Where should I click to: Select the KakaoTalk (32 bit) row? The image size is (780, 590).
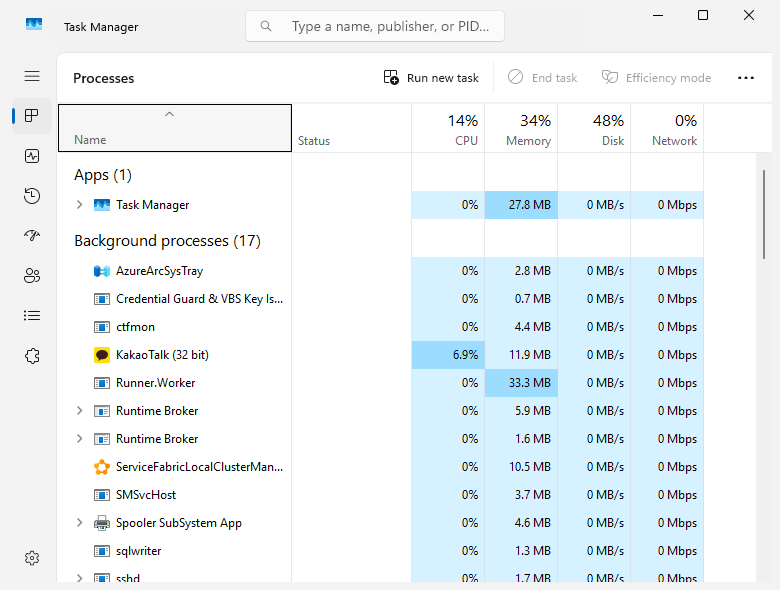pyautogui.click(x=381, y=355)
